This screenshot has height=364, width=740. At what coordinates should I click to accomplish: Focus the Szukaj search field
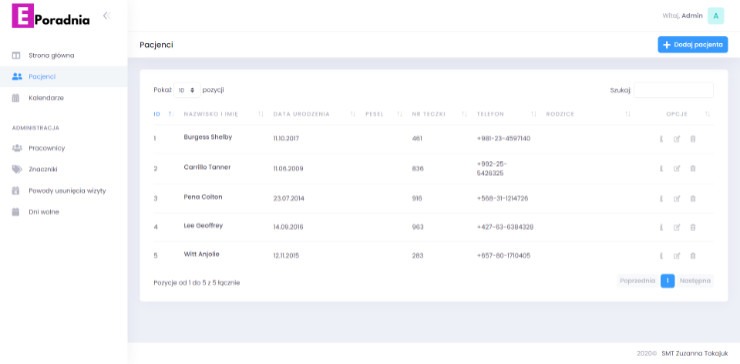[x=673, y=90]
